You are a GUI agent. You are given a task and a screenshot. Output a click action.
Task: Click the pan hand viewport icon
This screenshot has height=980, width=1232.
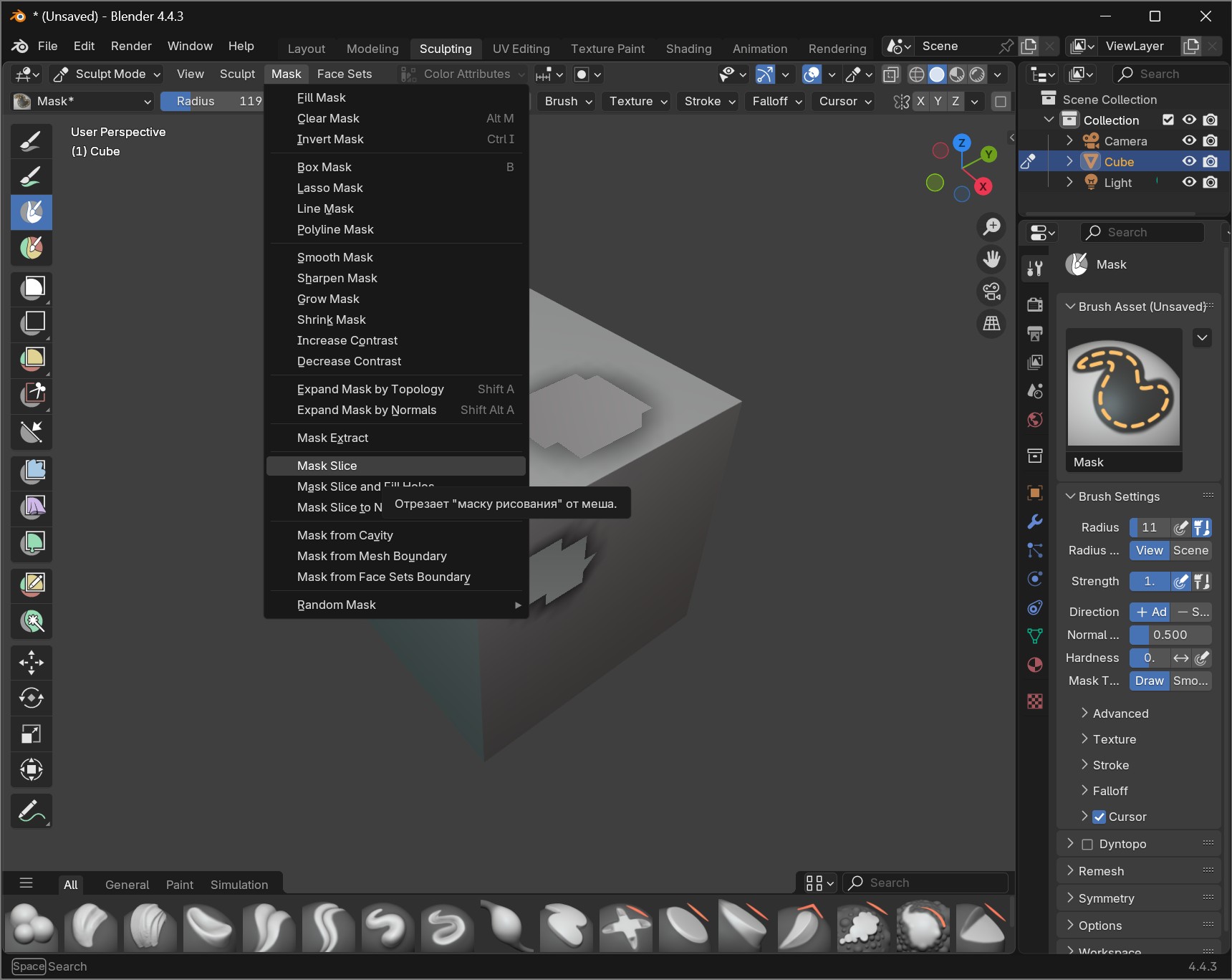[991, 259]
